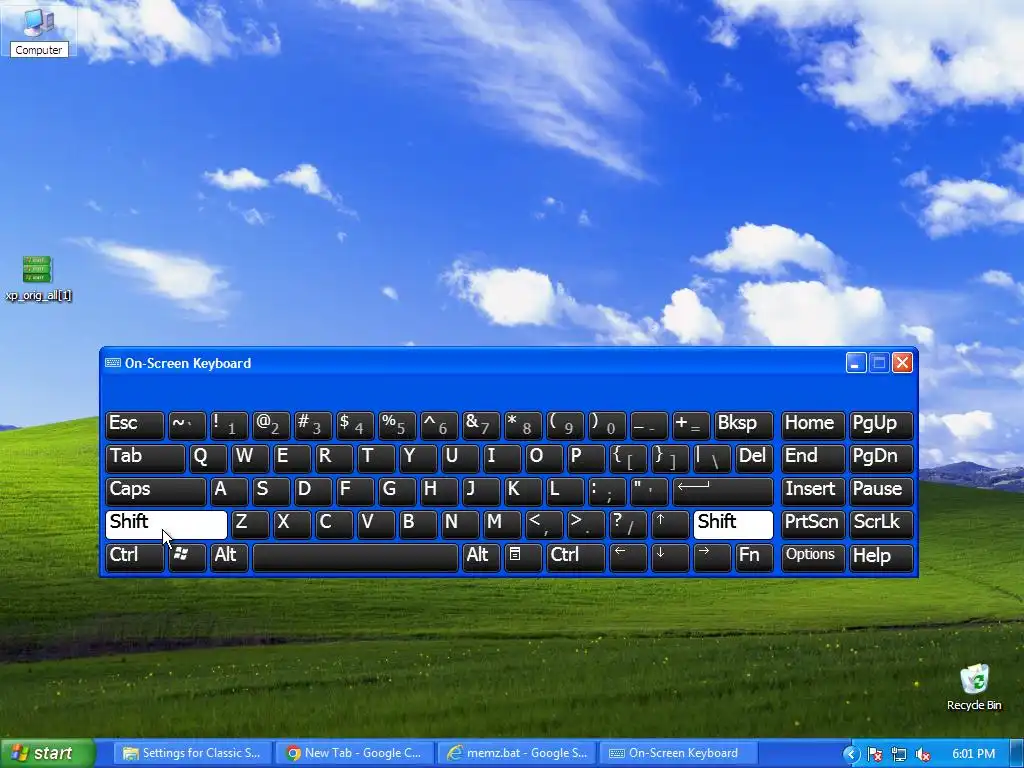Click the Del key

pyautogui.click(x=754, y=458)
